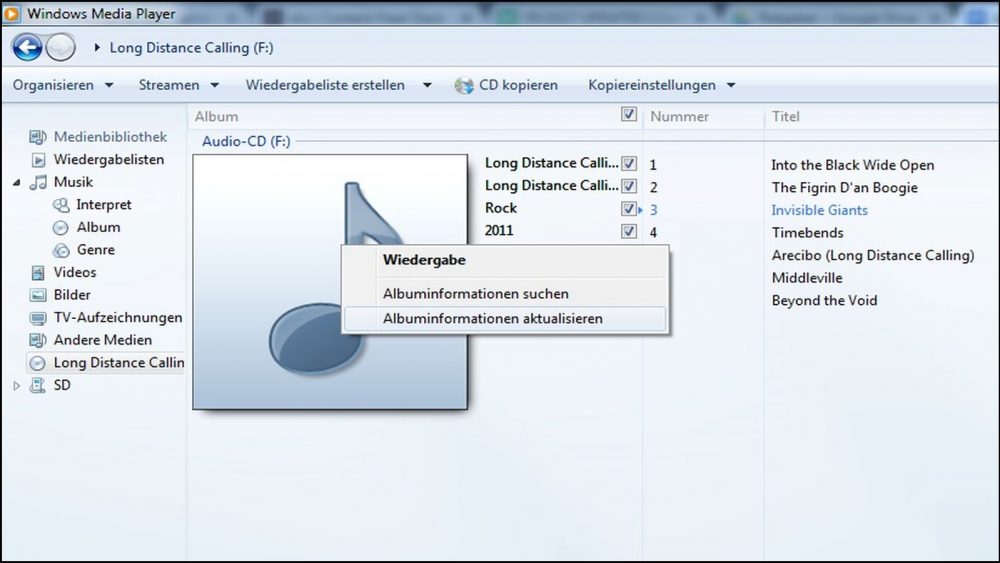Uncheck the checkbox for track 3
This screenshot has height=563, width=1000.
(x=629, y=208)
